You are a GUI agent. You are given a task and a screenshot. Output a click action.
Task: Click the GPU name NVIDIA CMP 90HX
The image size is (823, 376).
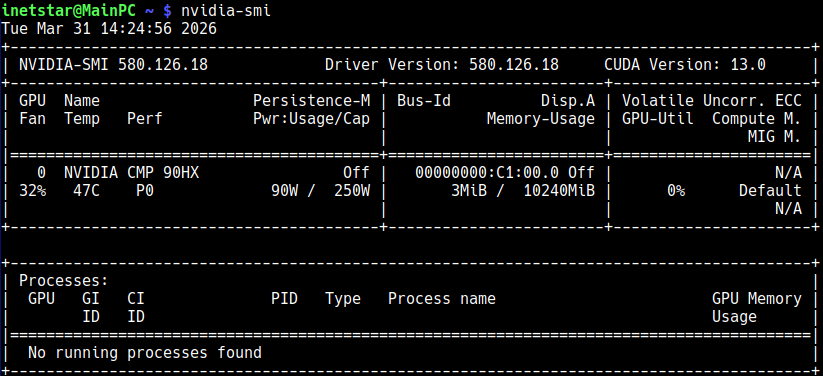pyautogui.click(x=132, y=173)
